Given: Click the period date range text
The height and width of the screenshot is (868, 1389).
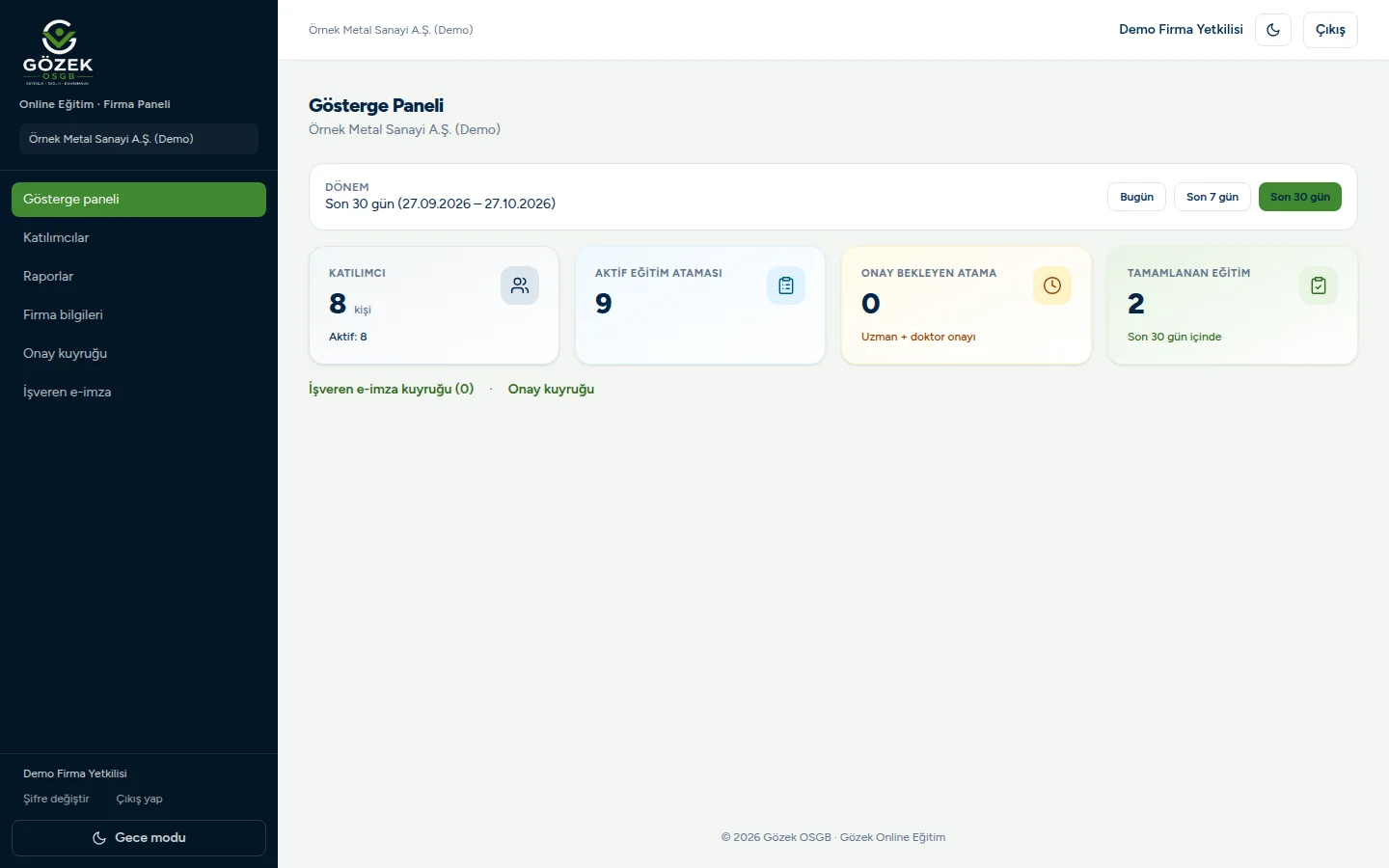Looking at the screenshot, I should click(440, 203).
